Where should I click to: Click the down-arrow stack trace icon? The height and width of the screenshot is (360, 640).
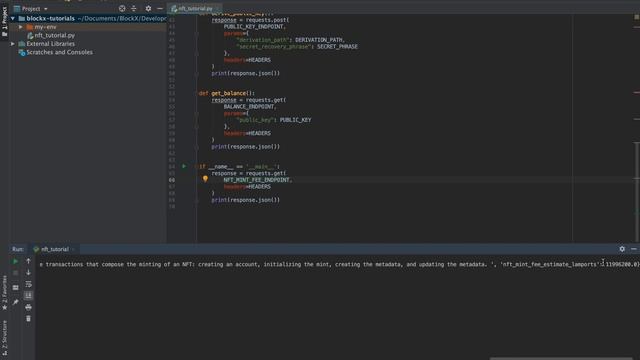[28, 272]
